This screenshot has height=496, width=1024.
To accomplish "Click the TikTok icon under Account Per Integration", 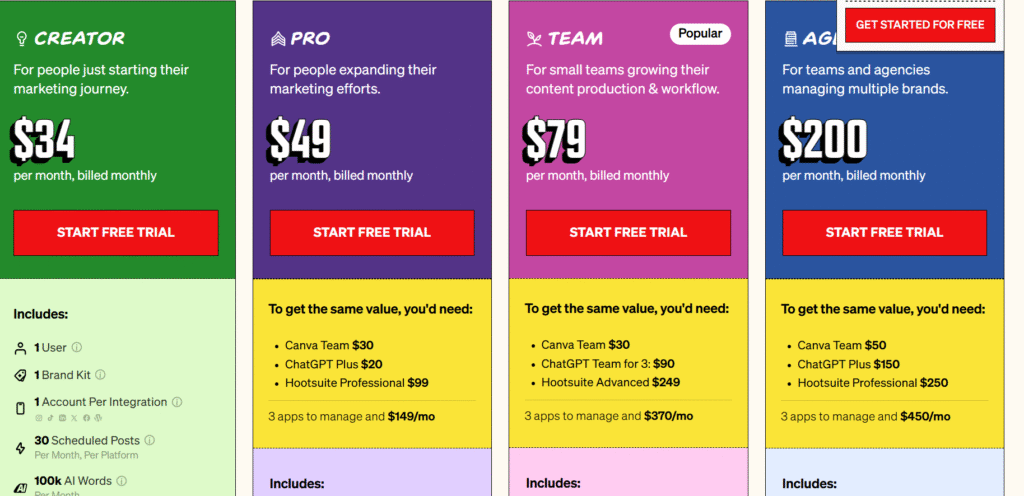I will [x=50, y=418].
